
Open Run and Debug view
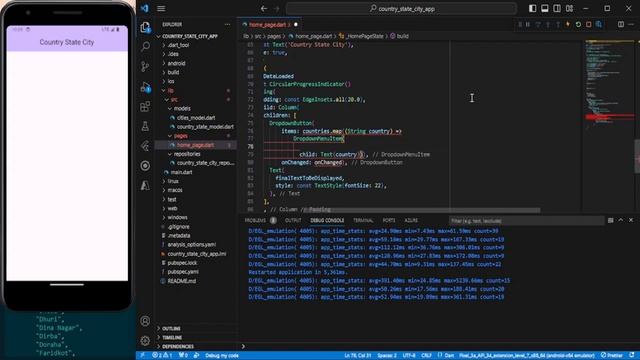[145, 87]
